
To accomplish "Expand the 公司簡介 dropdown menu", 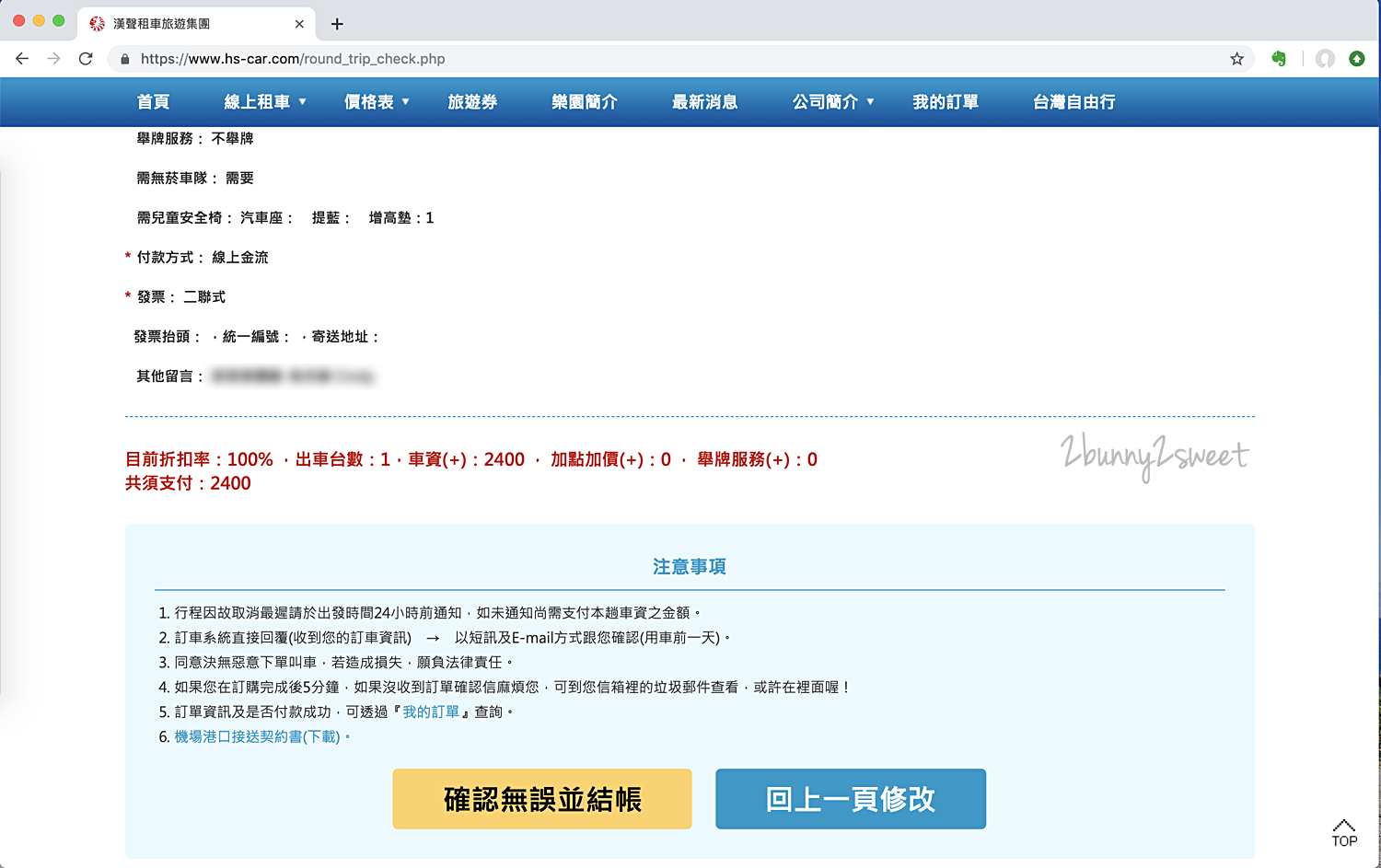I will coord(833,102).
